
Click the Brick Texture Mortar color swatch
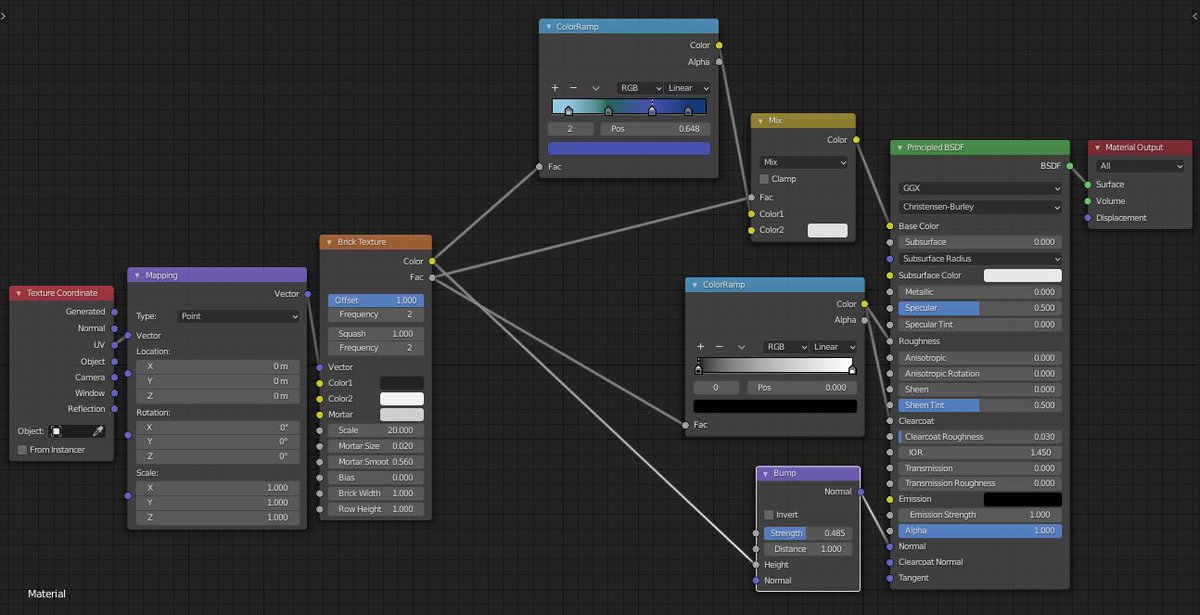[x=401, y=415]
